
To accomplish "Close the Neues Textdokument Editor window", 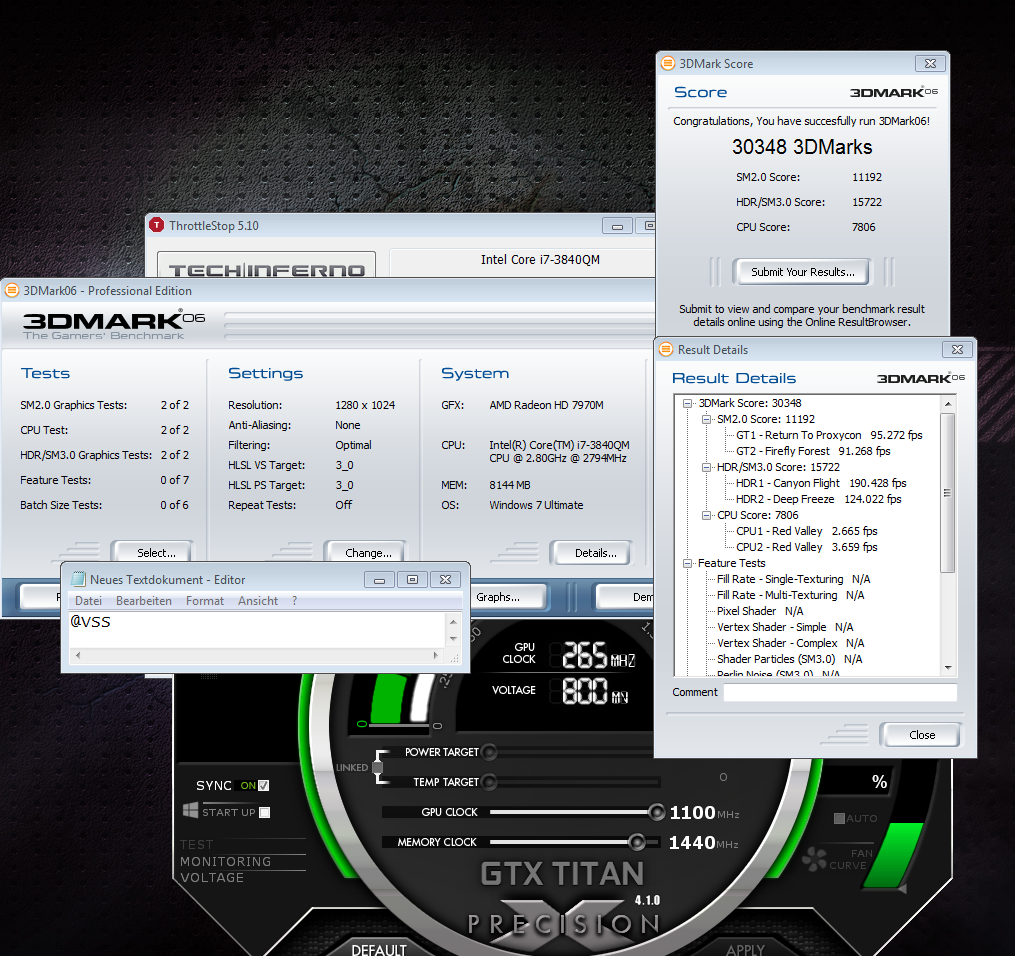I will (x=445, y=580).
